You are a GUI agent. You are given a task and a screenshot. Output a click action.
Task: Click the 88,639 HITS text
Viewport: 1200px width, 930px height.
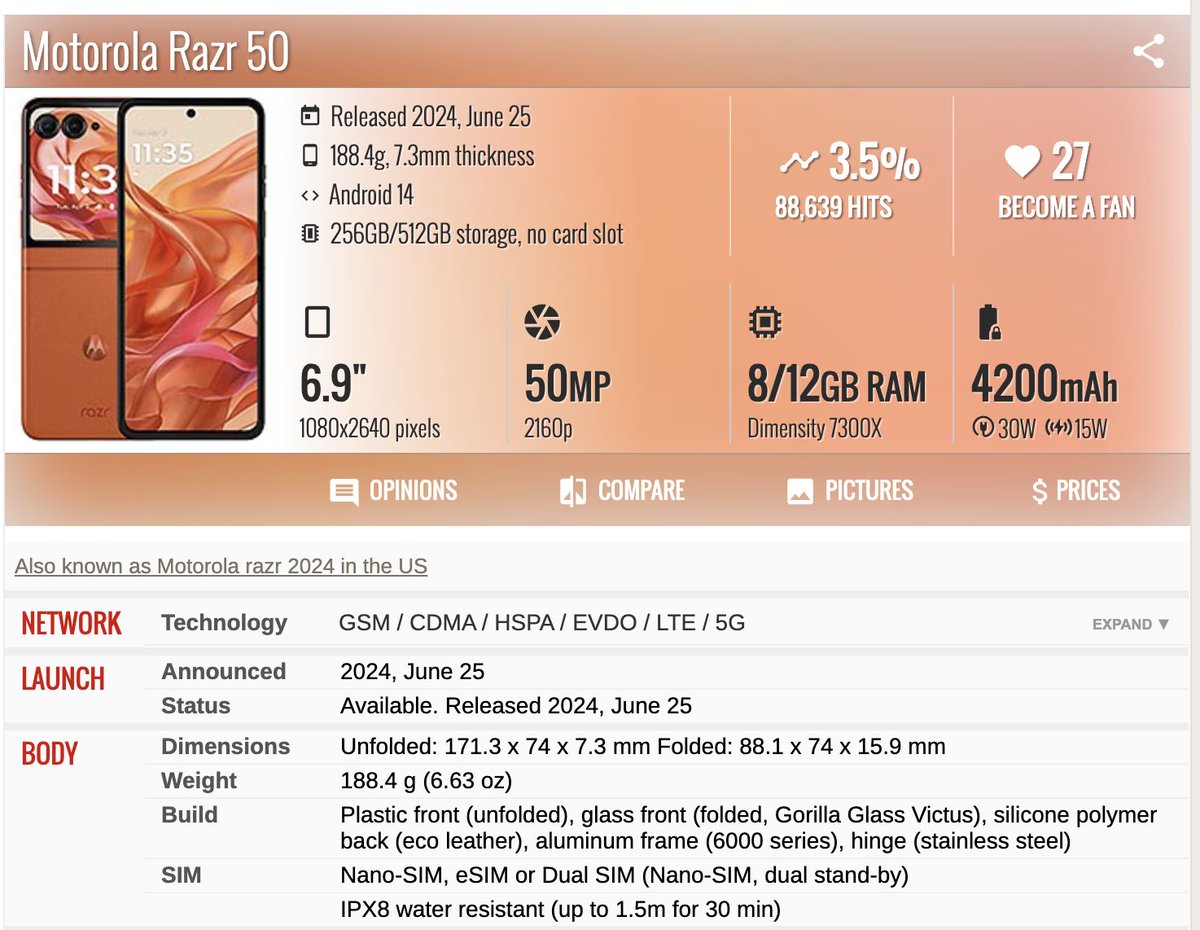pos(833,207)
